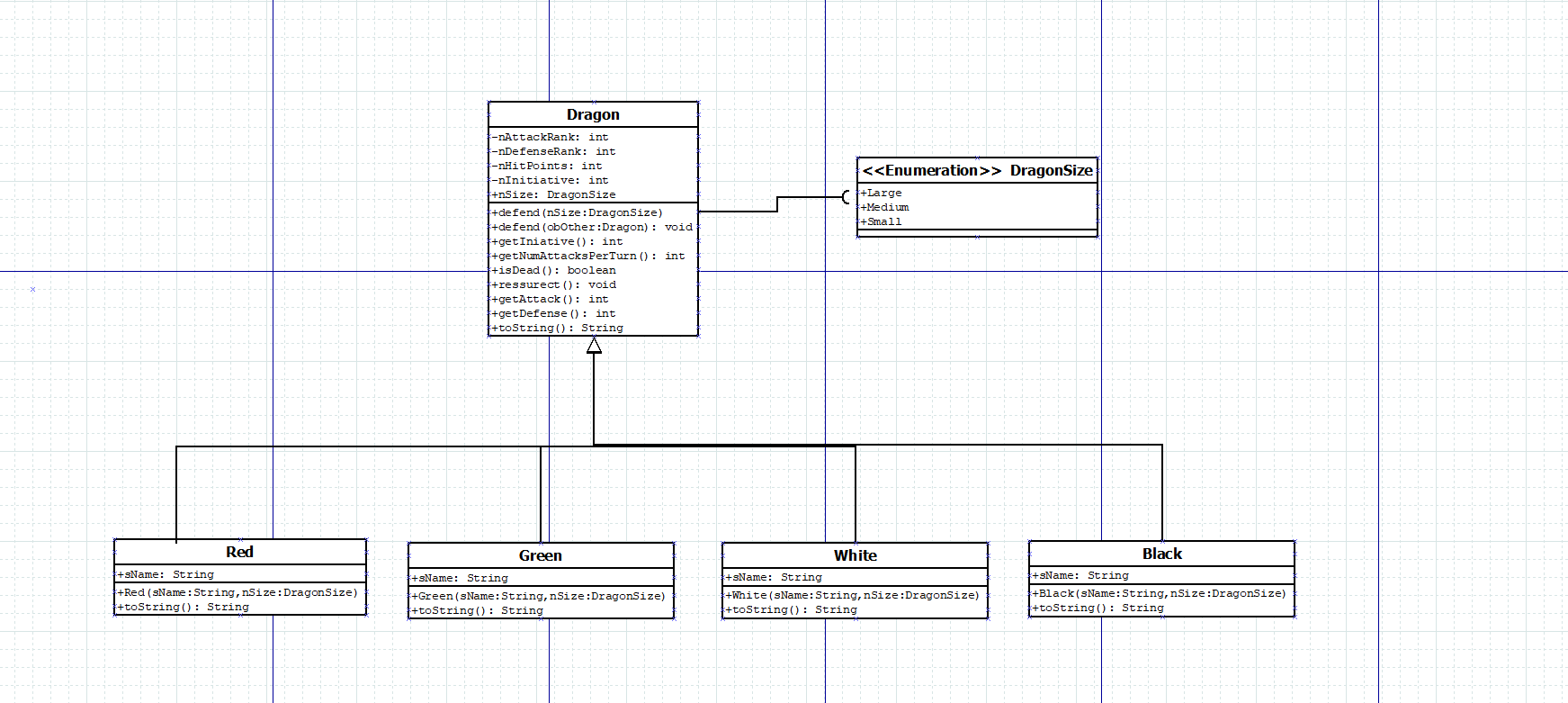Click the inheritance arrowhead below Dragon
1568x703 pixels.
[x=594, y=345]
